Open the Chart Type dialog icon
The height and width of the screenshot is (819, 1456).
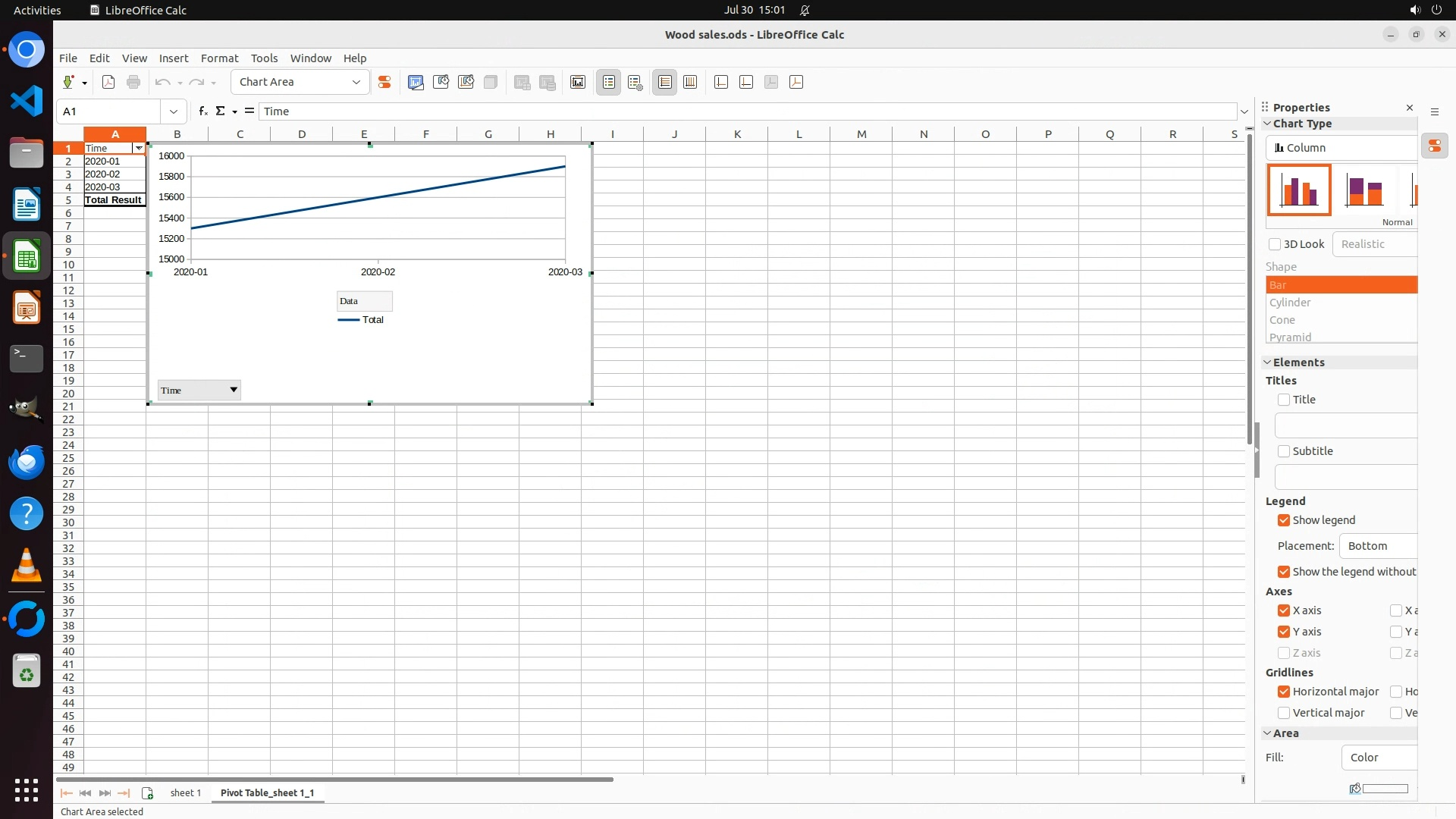tap(416, 83)
